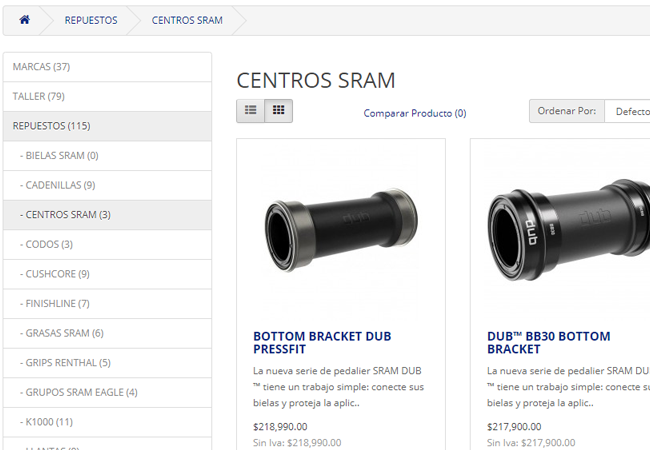
Task: Open DUB BB30 Bottom Bracket product image
Action: [x=569, y=230]
